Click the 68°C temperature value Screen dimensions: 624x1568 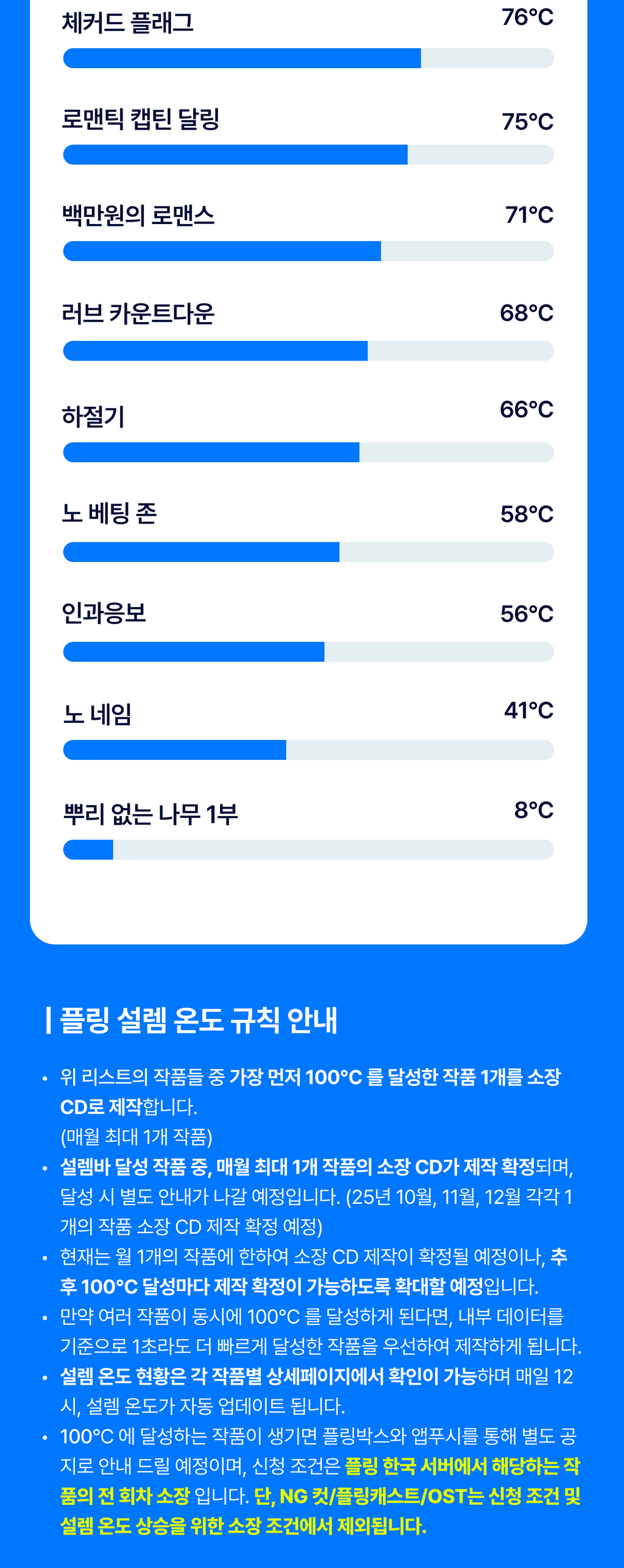pos(526,313)
